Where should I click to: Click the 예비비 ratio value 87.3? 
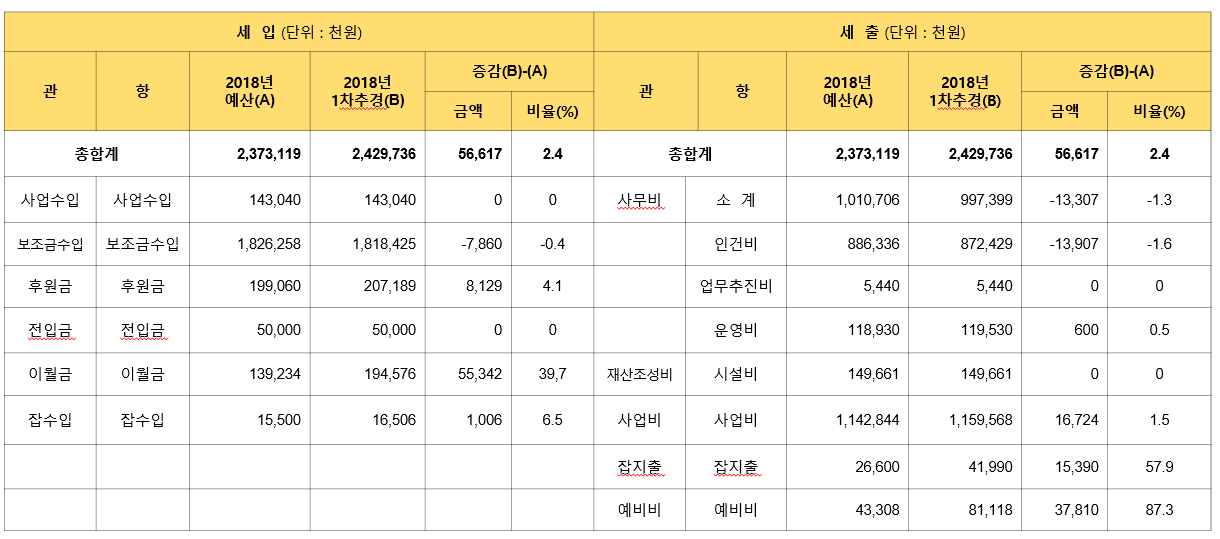pos(1159,510)
